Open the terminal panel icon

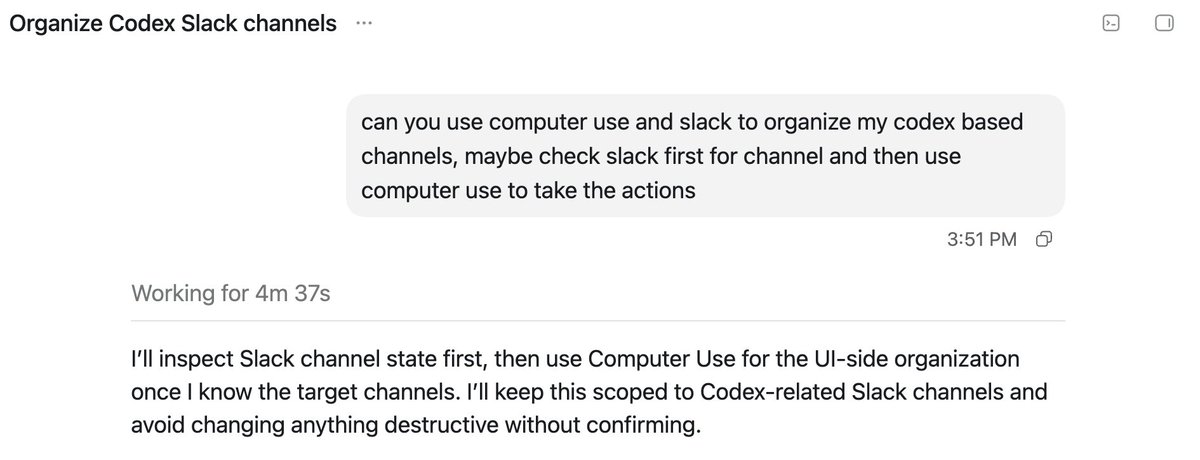(1109, 24)
